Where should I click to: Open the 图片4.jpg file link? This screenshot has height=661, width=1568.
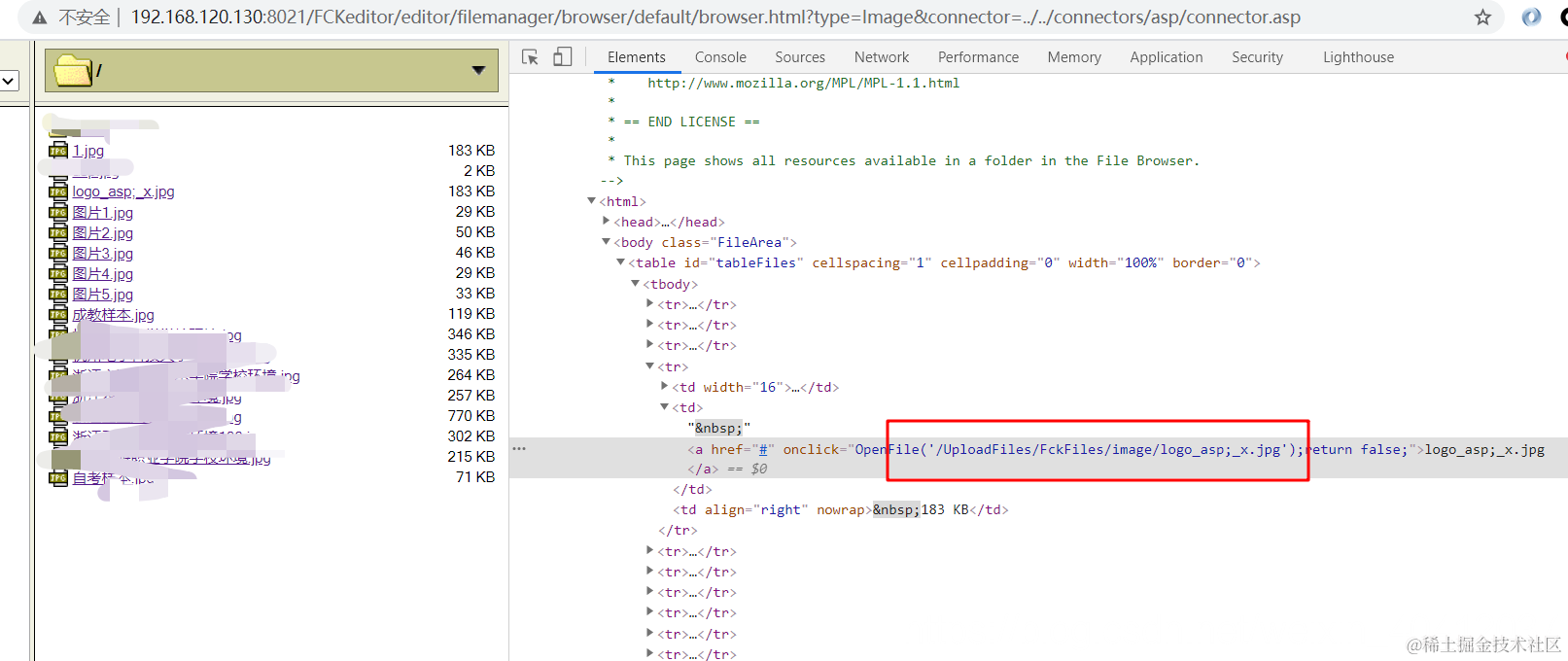click(x=102, y=274)
